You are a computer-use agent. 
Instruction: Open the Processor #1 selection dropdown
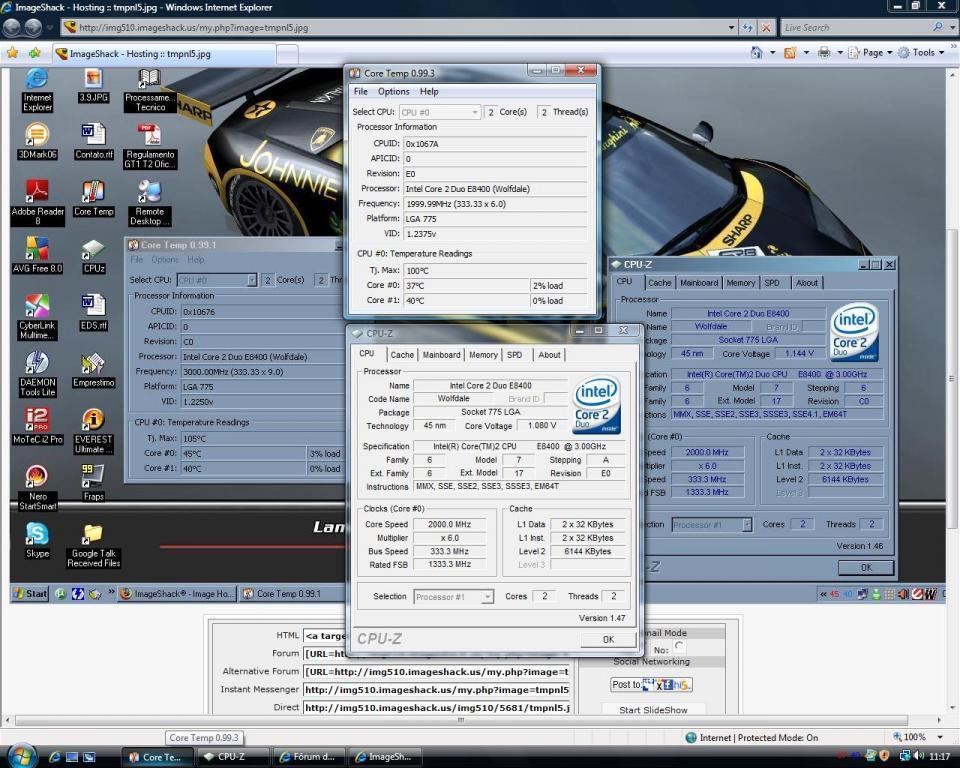click(x=454, y=597)
